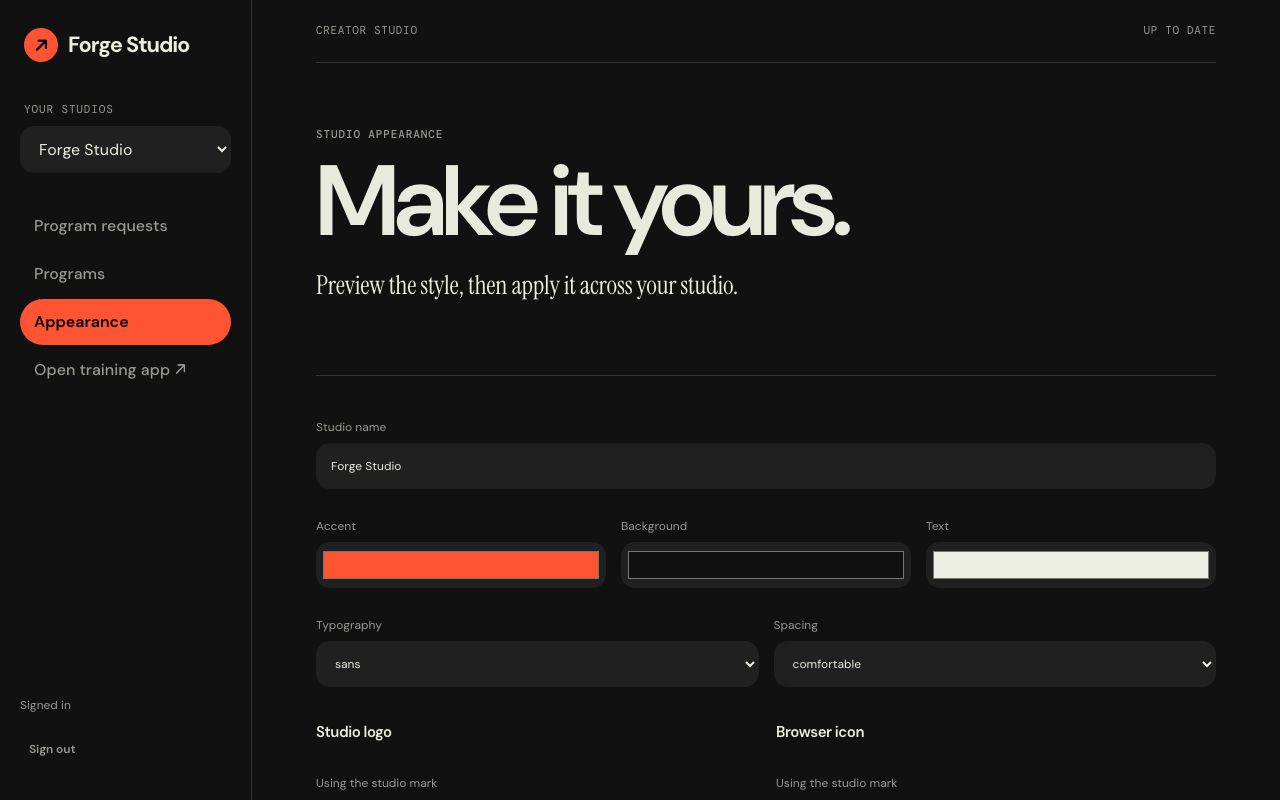The width and height of the screenshot is (1280, 800).
Task: Open training app in the sidebar
Action: [125, 370]
